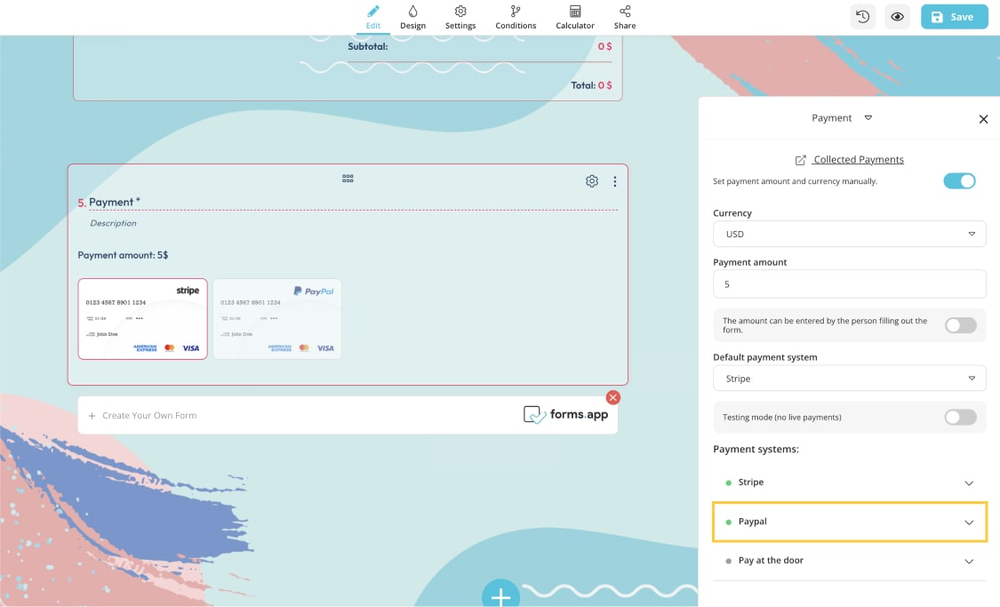Open Payment field gear settings
Image resolution: width=1000 pixels, height=607 pixels.
click(592, 181)
